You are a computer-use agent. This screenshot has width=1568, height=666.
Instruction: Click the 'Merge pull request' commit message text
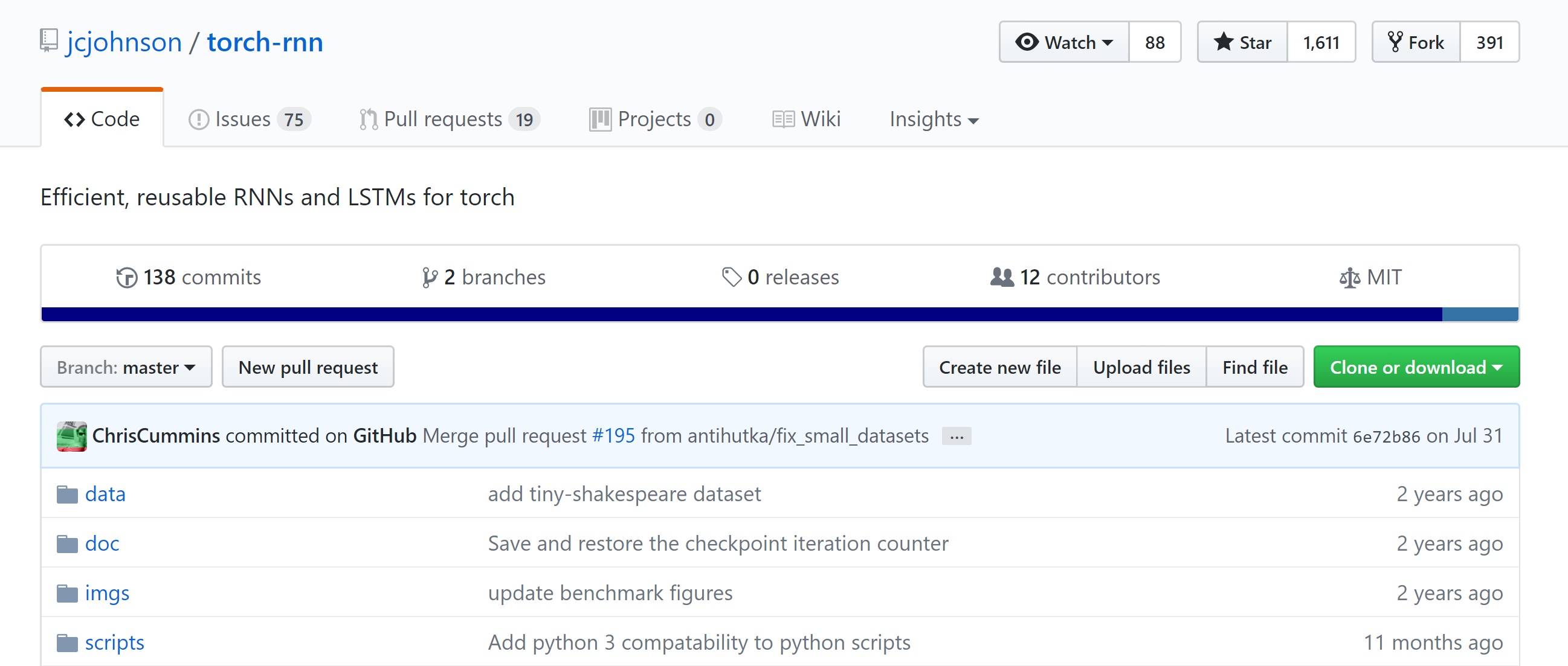pyautogui.click(x=505, y=436)
